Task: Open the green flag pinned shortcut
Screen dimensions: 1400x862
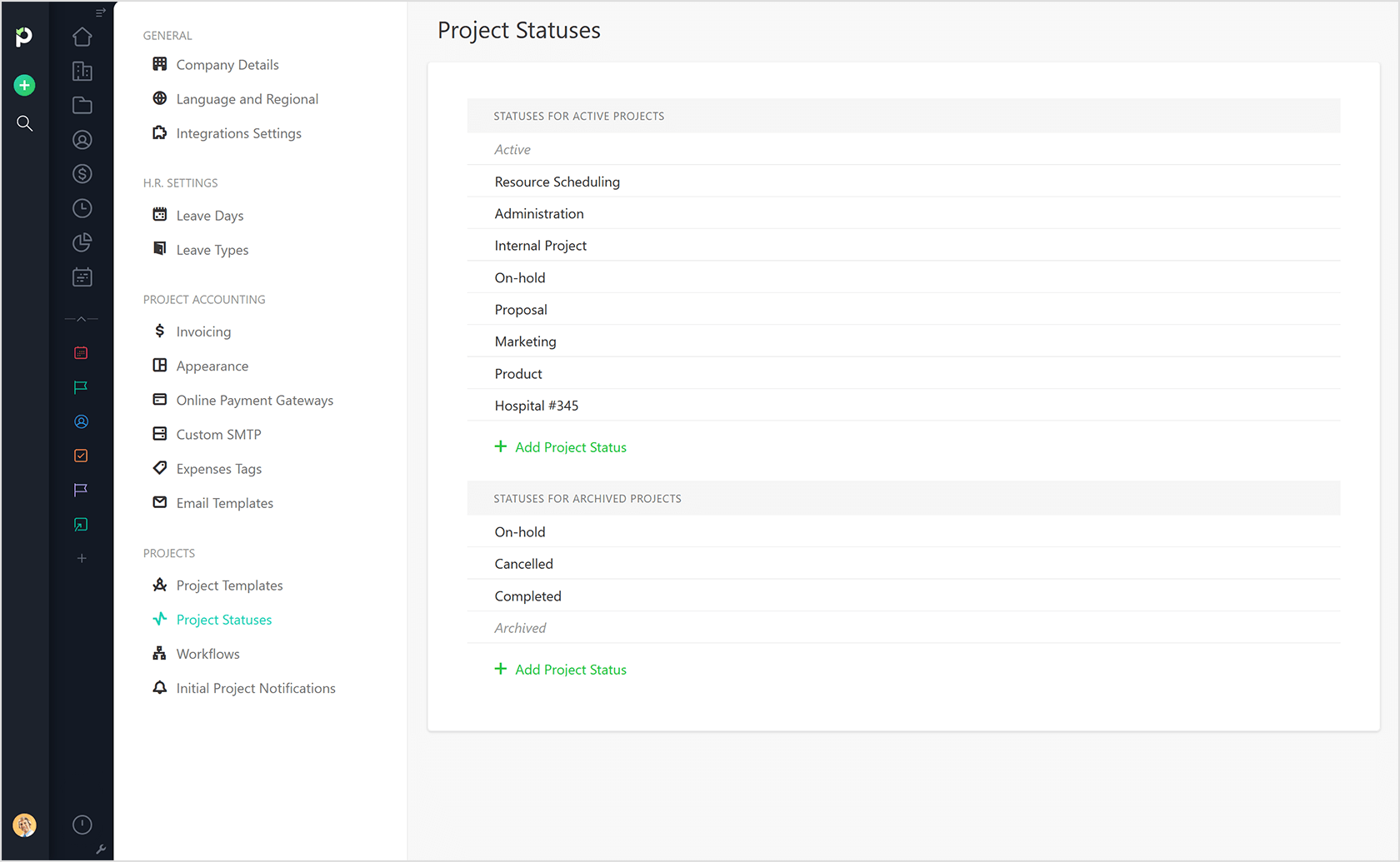Action: pos(80,386)
